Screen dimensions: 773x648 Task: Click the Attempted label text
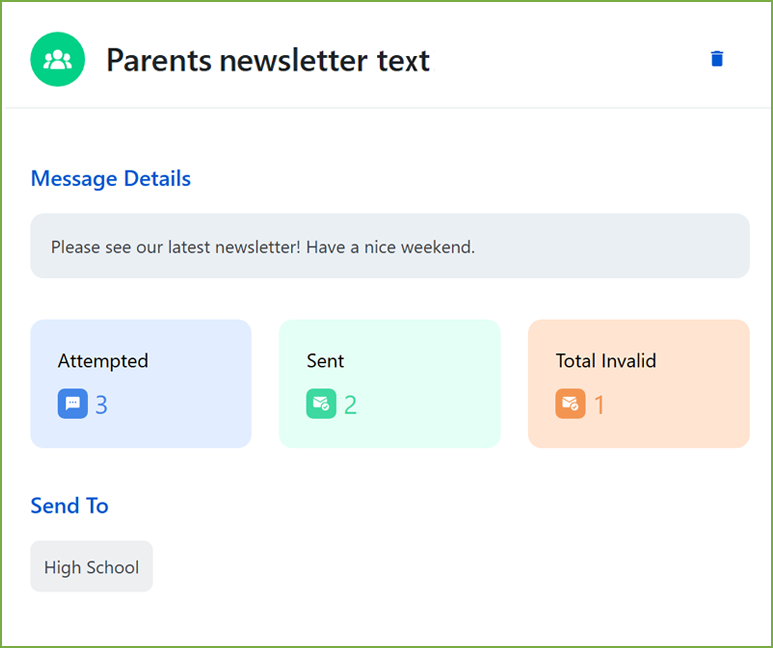point(103,361)
